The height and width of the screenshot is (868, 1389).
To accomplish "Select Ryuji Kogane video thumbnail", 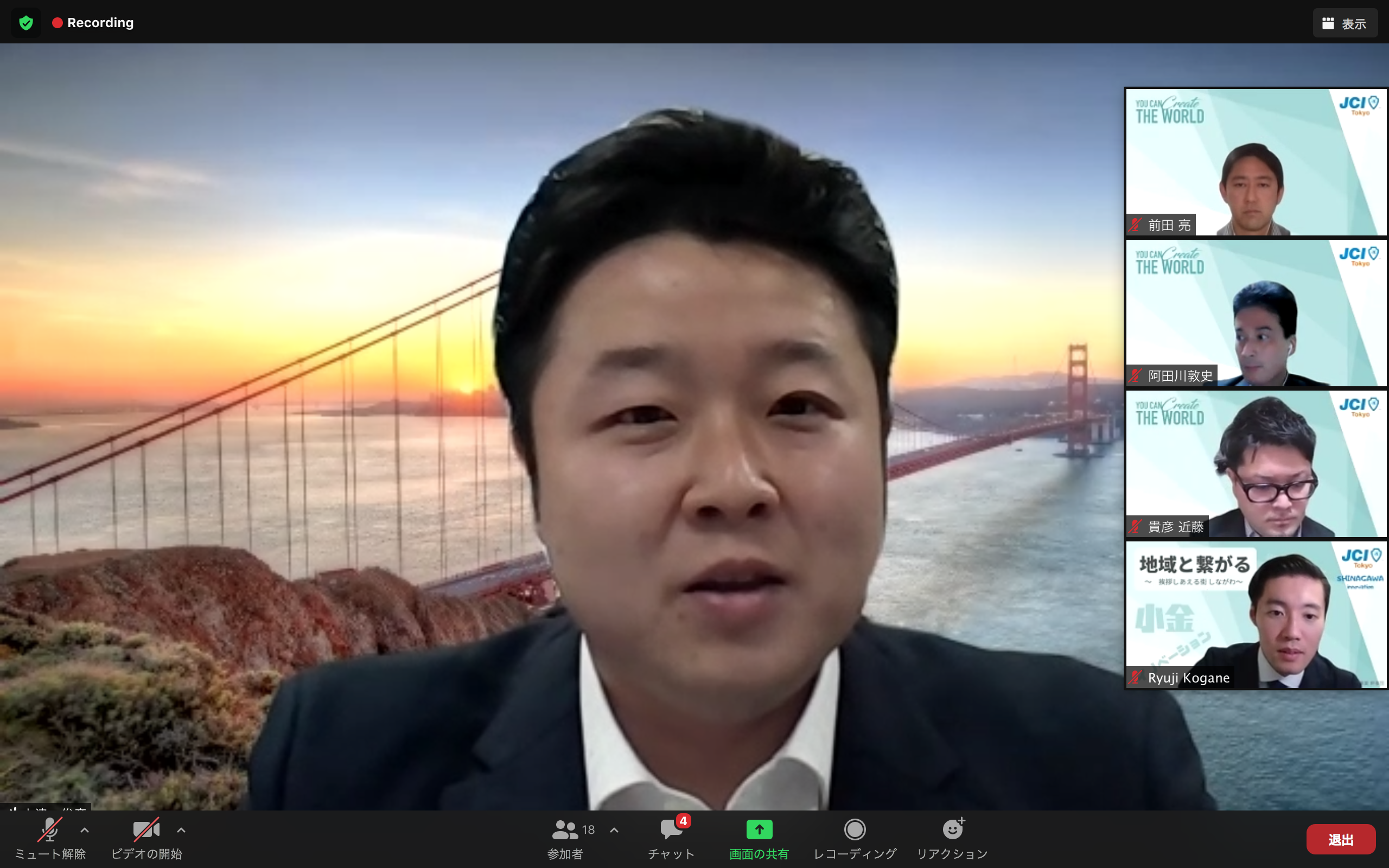I will click(1256, 615).
